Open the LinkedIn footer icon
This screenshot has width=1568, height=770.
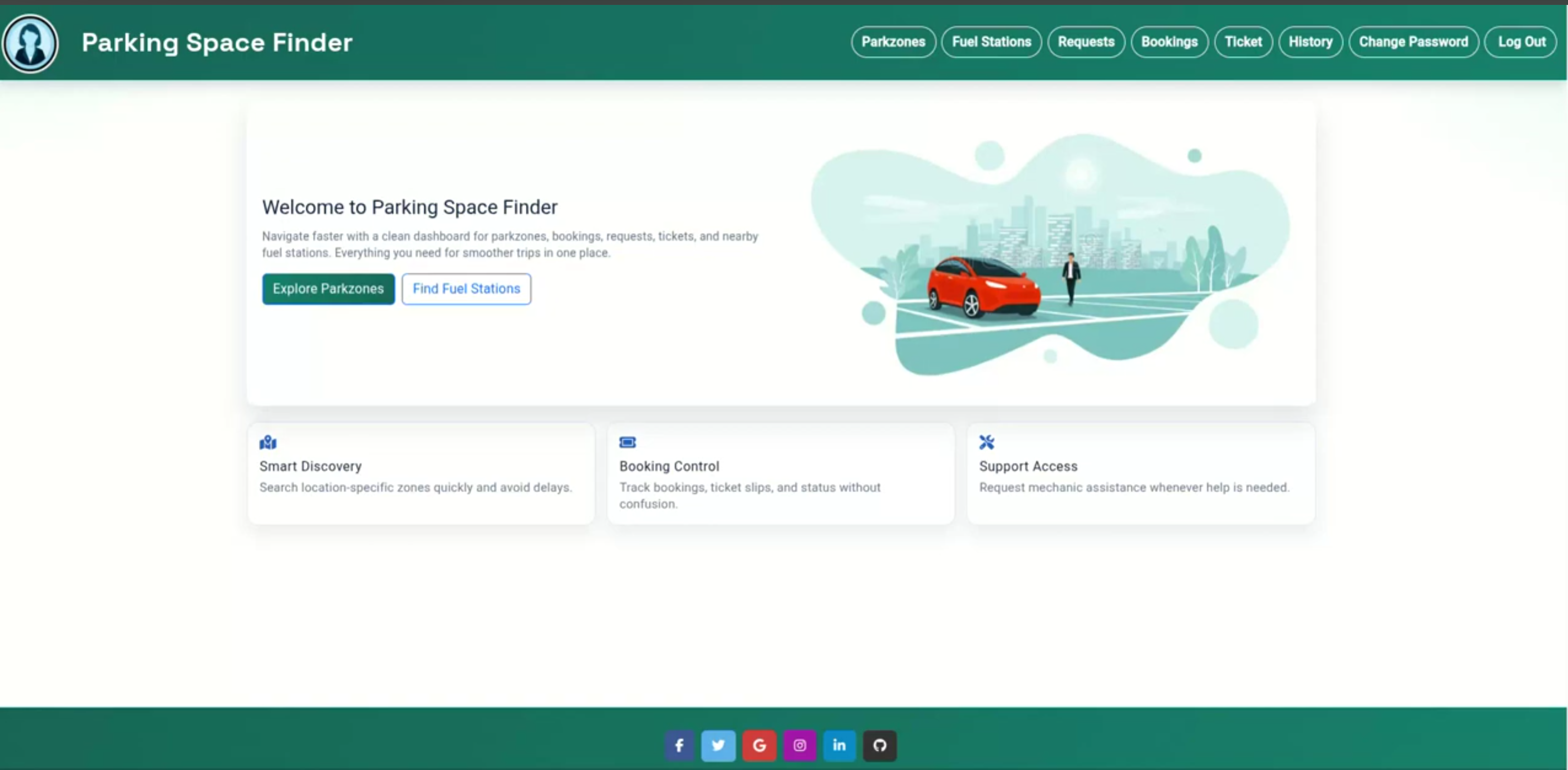pos(839,745)
